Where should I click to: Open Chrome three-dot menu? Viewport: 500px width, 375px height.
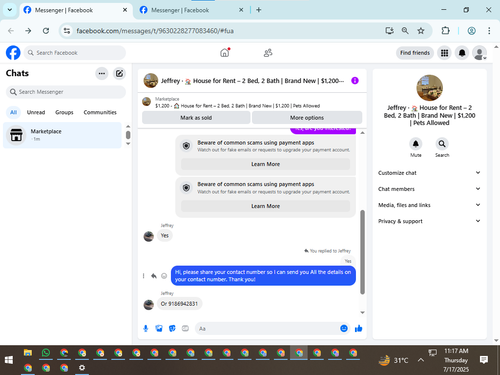point(489,31)
